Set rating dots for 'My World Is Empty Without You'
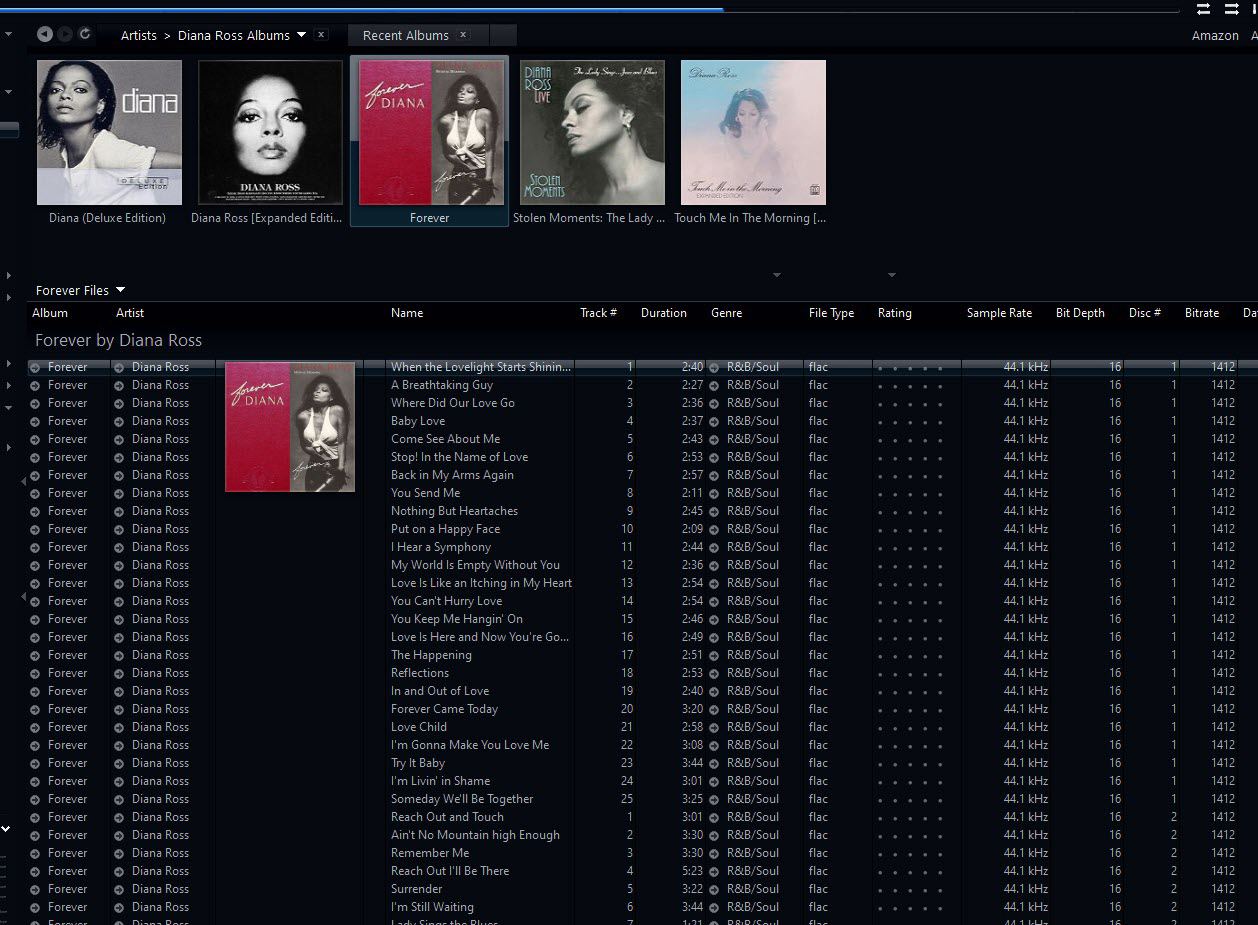 tap(910, 565)
